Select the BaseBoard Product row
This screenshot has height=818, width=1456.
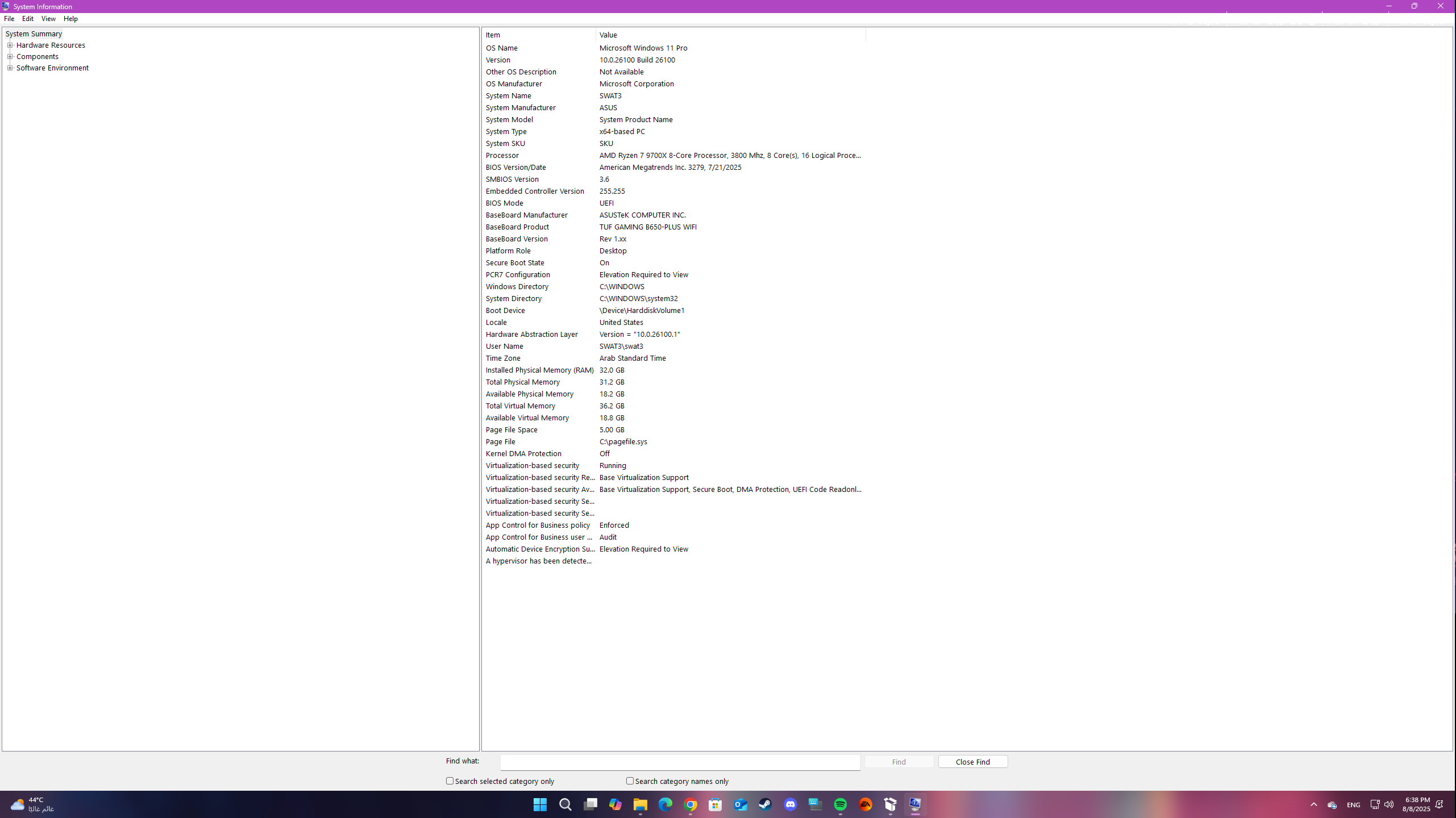pyautogui.click(x=674, y=227)
